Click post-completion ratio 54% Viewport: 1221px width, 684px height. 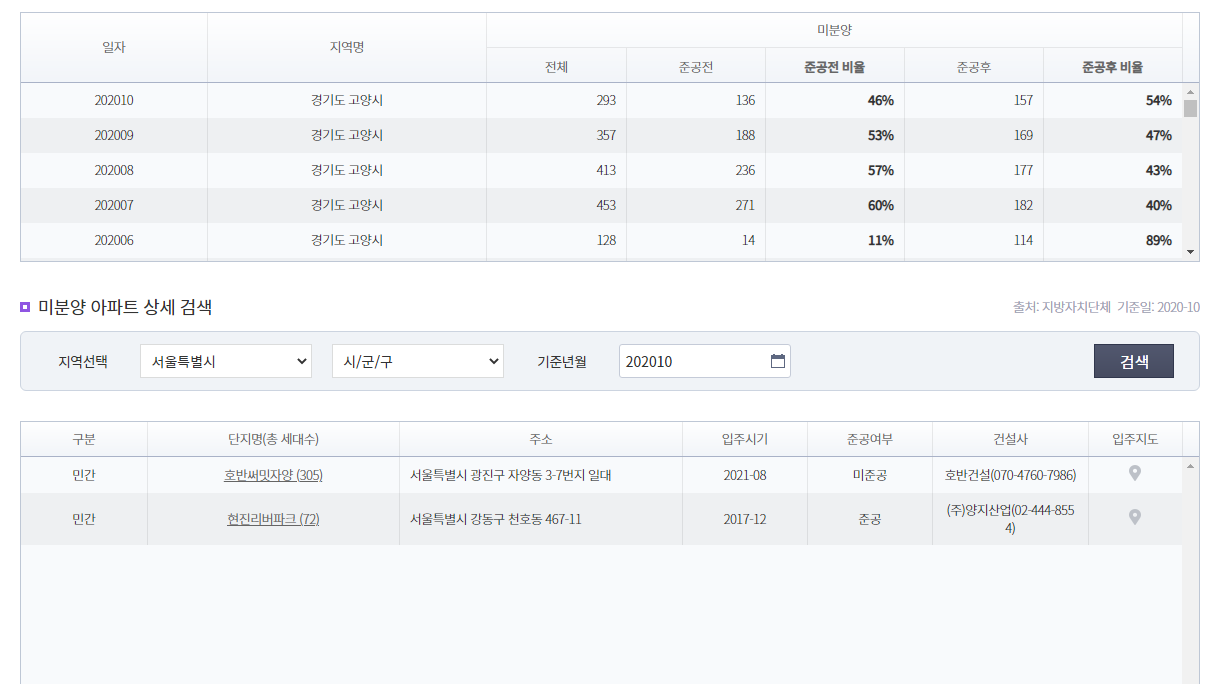coord(1159,100)
